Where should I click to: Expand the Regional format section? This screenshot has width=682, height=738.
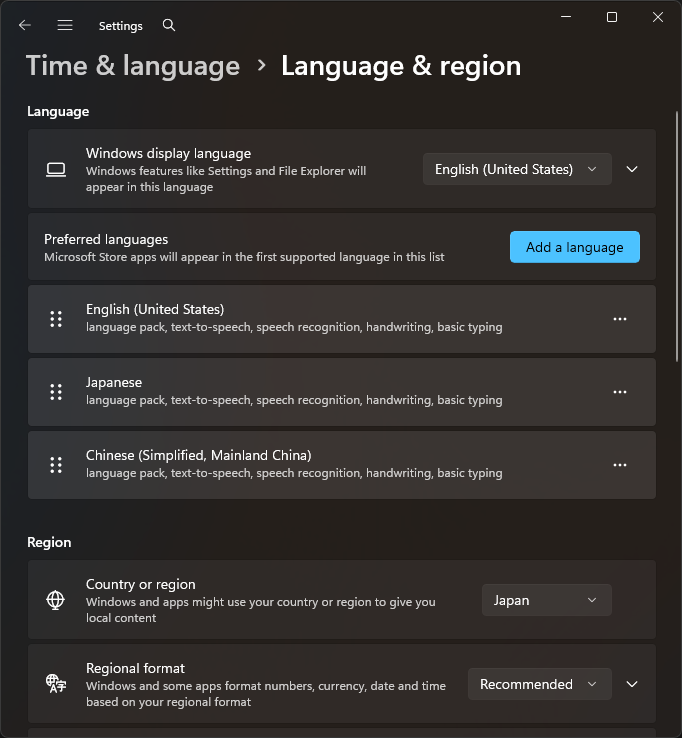(632, 684)
